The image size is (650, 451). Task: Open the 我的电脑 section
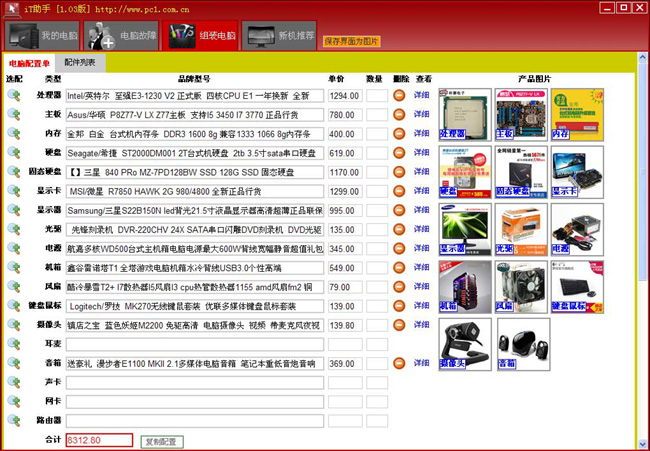click(42, 36)
